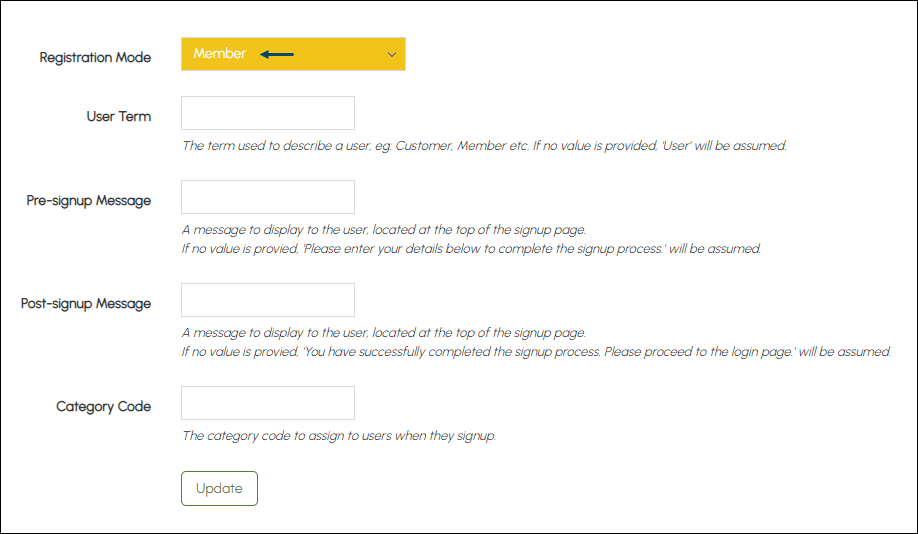Viewport: 918px width, 534px height.
Task: Click the 'Please enter your details below' hint line
Action: pyautogui.click(x=471, y=249)
